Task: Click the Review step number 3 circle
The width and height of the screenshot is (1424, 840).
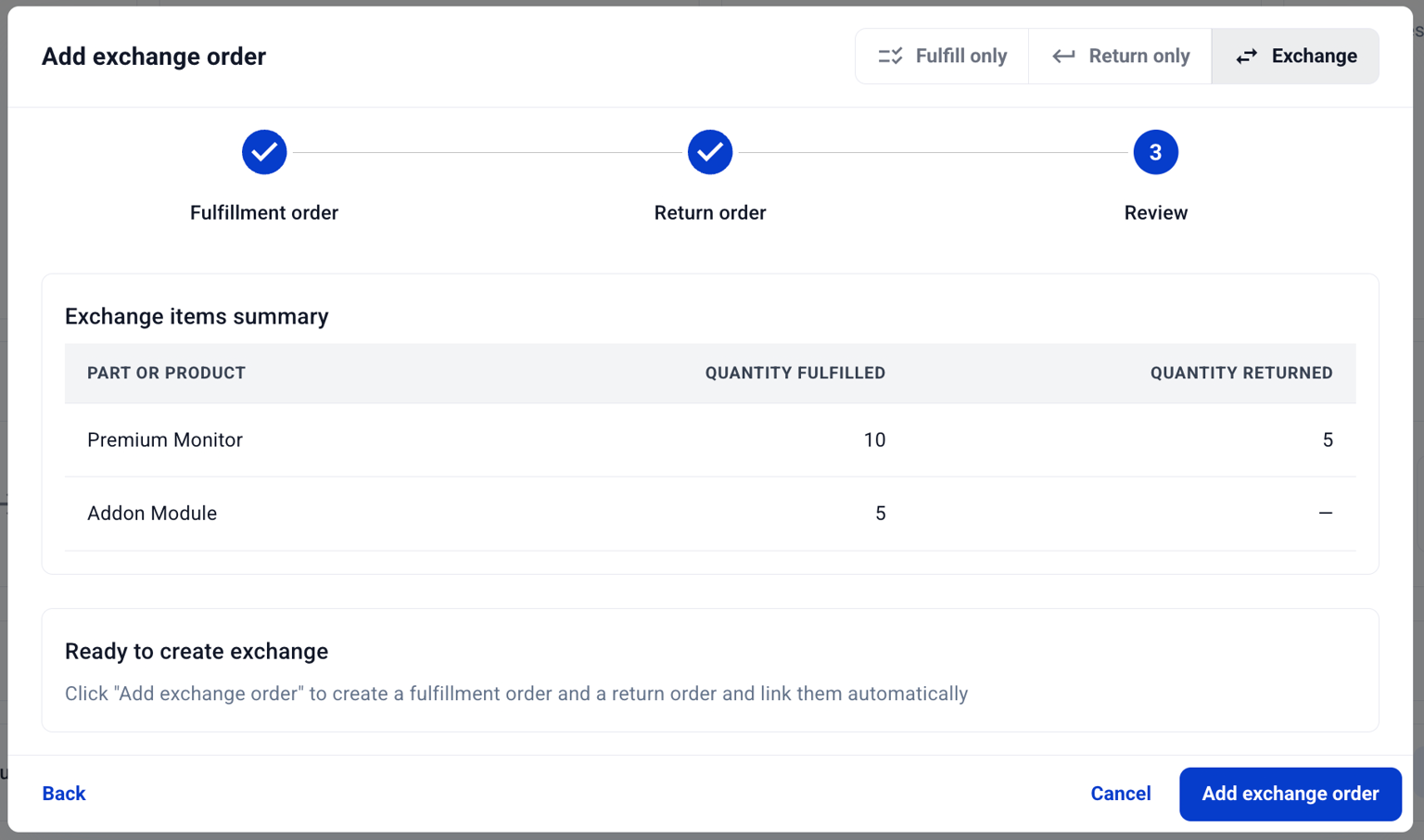Action: point(1155,152)
